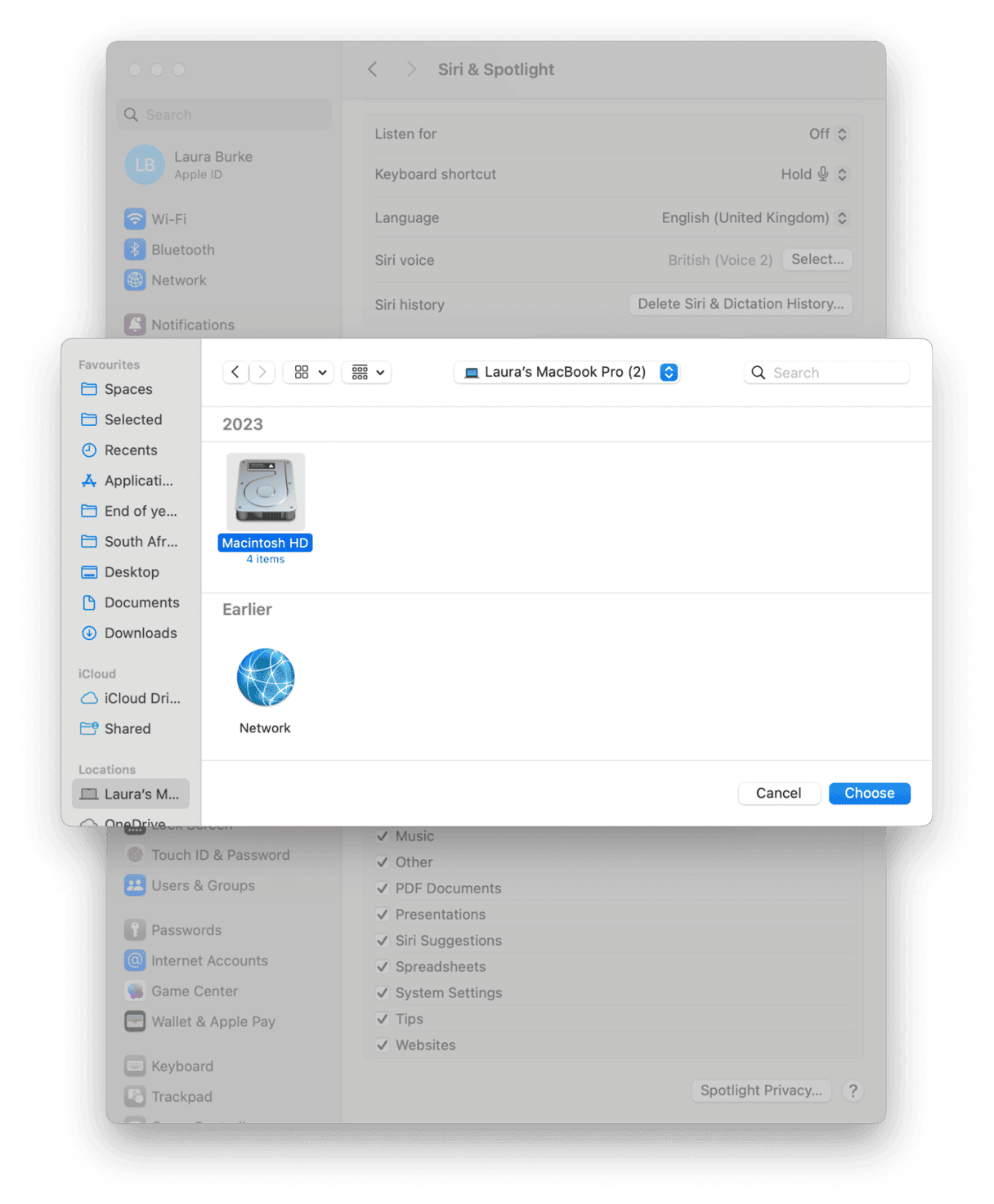Click the Downloads sidebar icon
994x1204 pixels.
[x=90, y=633]
